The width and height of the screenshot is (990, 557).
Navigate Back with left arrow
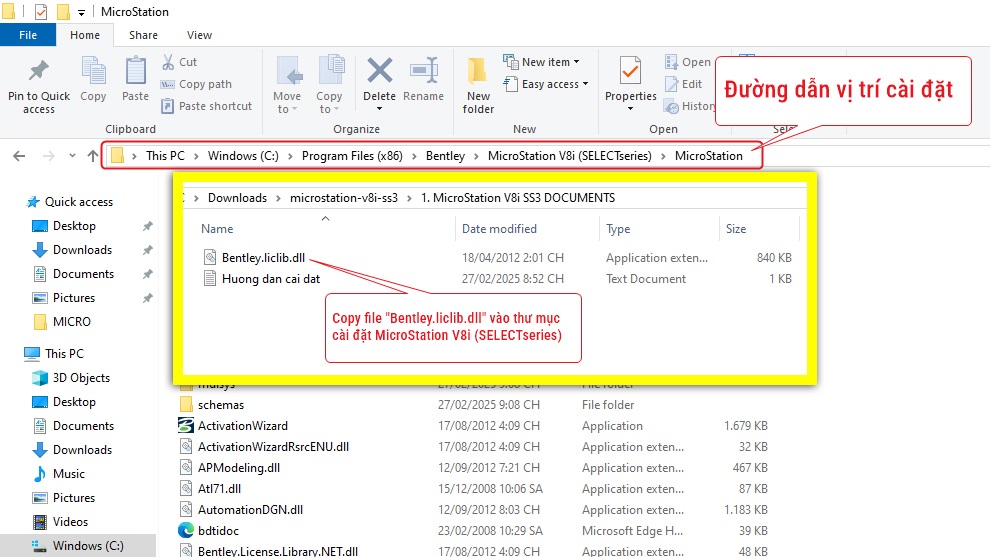tap(20, 156)
